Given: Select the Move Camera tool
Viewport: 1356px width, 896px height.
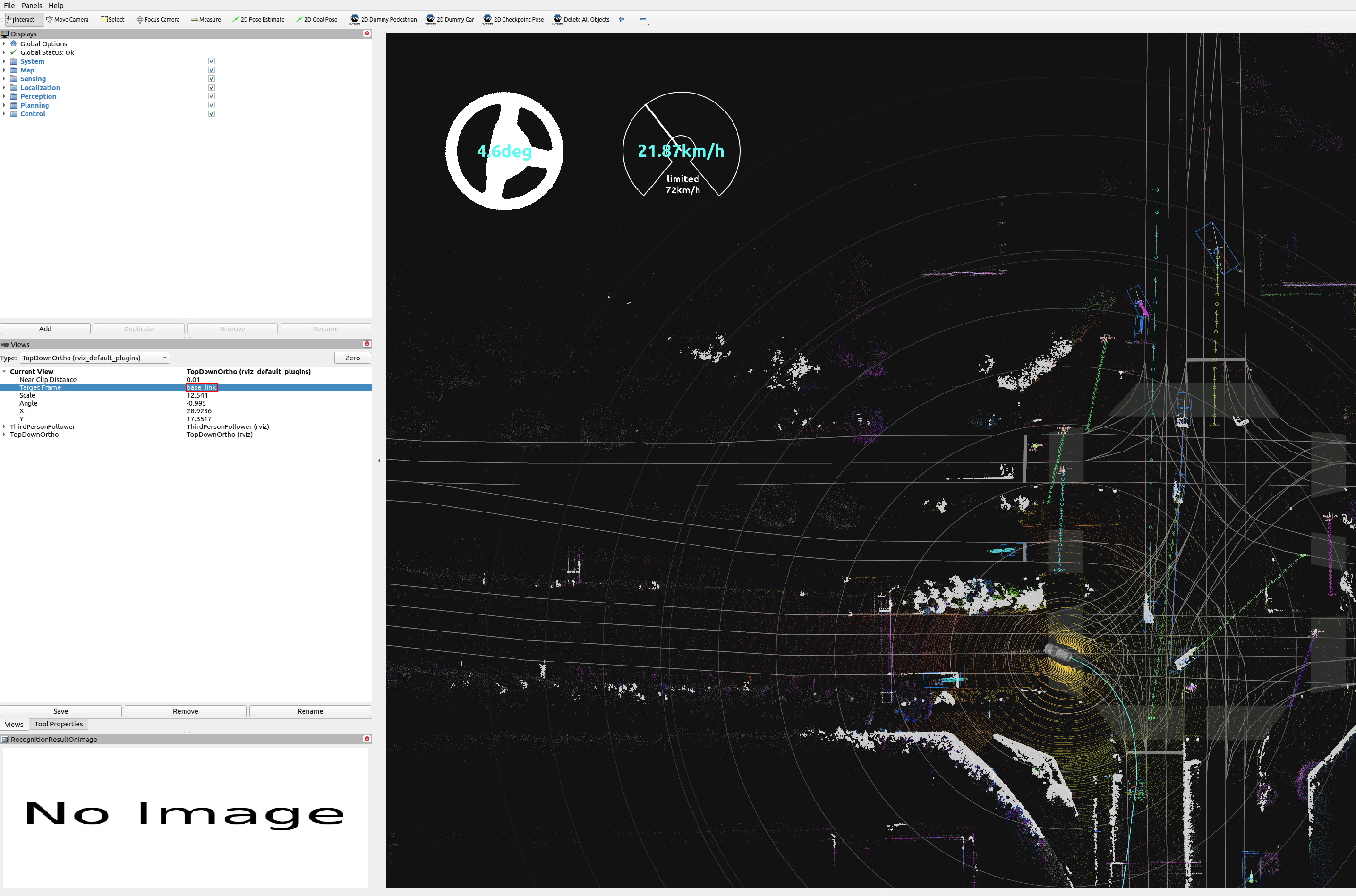Looking at the screenshot, I should 68,19.
